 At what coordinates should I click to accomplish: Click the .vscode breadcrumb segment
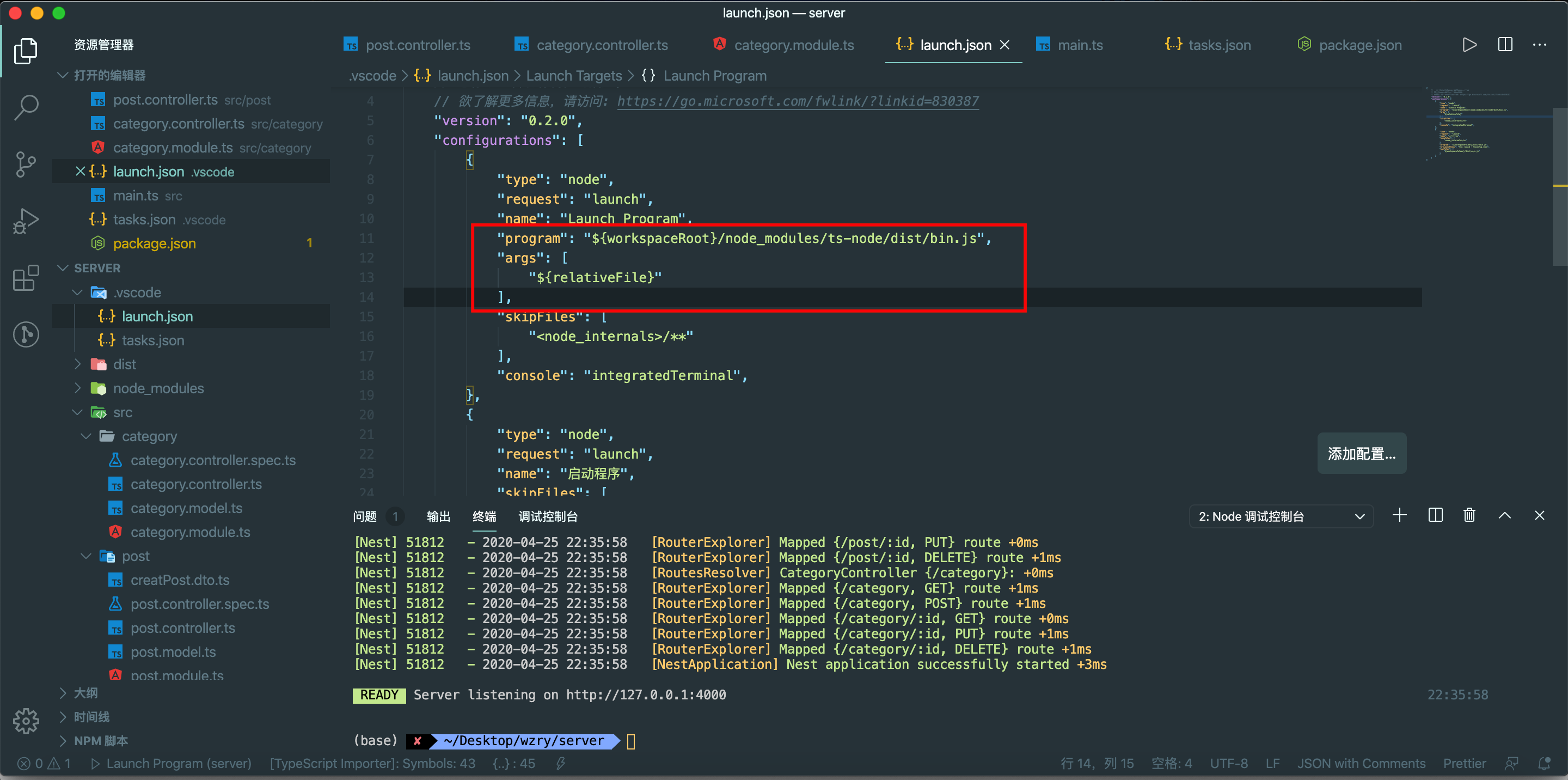(372, 76)
